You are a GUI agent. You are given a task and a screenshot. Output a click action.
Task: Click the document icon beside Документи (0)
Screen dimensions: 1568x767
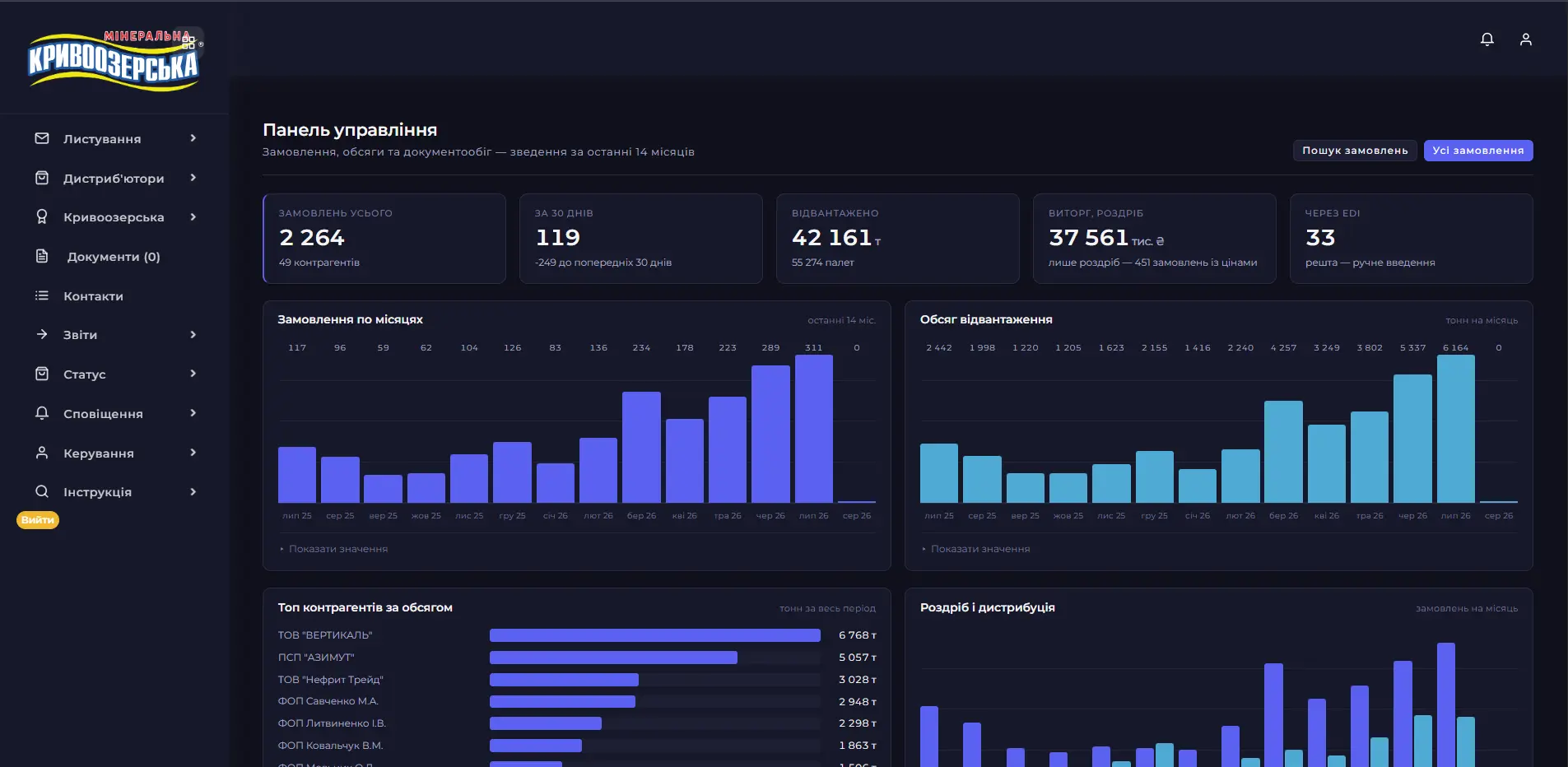pyautogui.click(x=42, y=256)
